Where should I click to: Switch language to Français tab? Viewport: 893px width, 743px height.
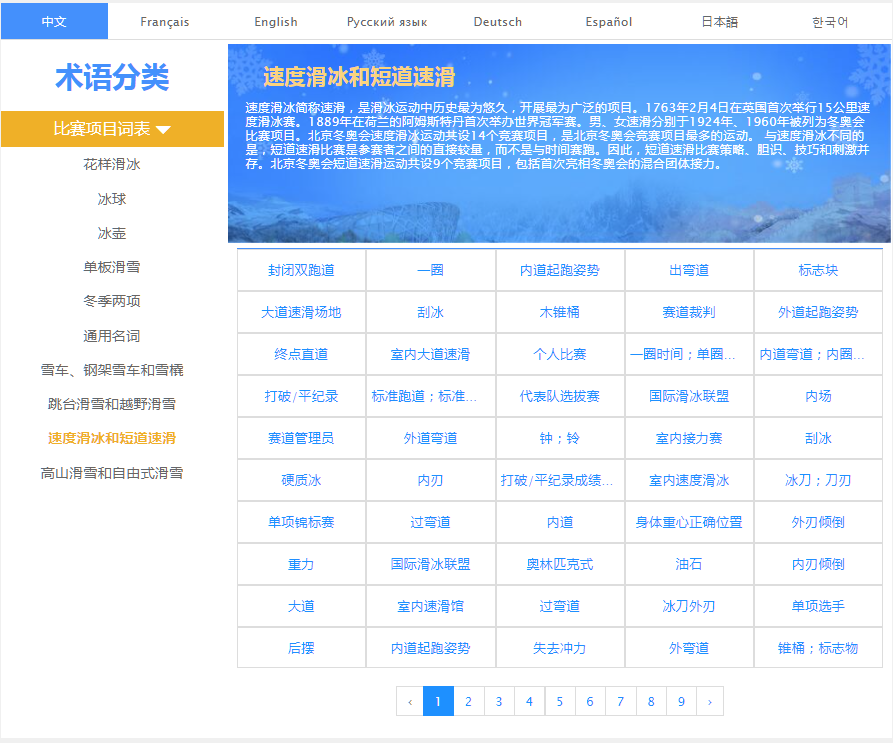coord(164,21)
